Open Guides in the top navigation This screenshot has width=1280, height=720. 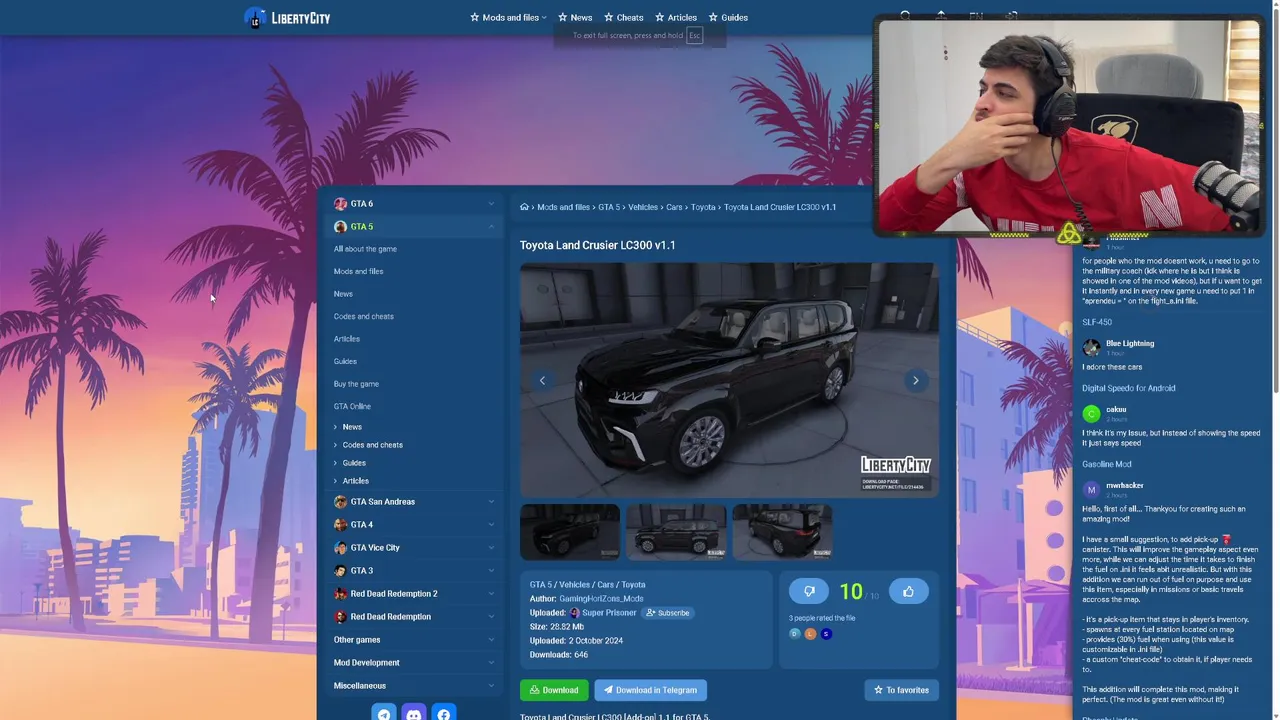click(x=728, y=17)
